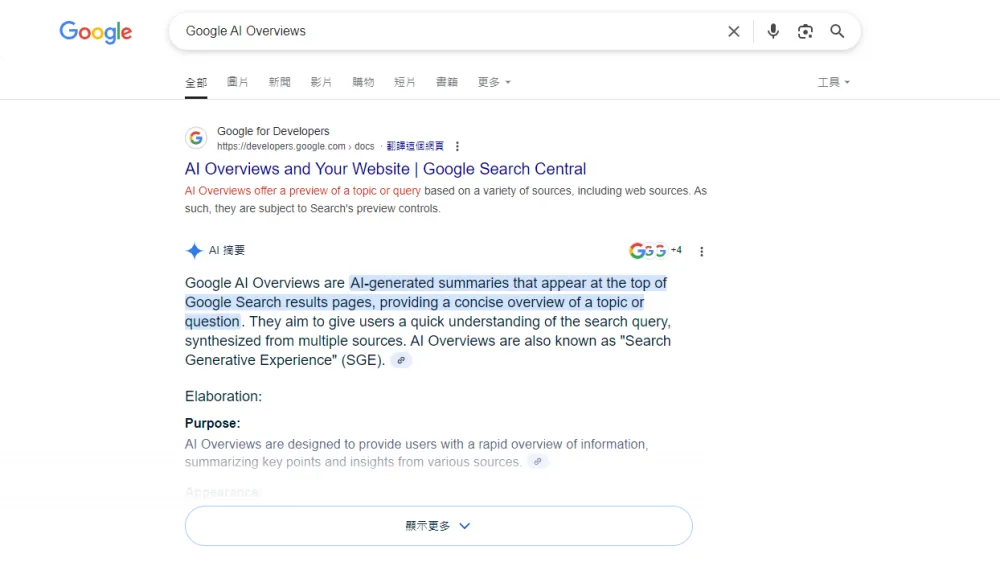The width and height of the screenshot is (1000, 562).
Task: Open AI Overviews and Your Website result
Action: tap(385, 169)
